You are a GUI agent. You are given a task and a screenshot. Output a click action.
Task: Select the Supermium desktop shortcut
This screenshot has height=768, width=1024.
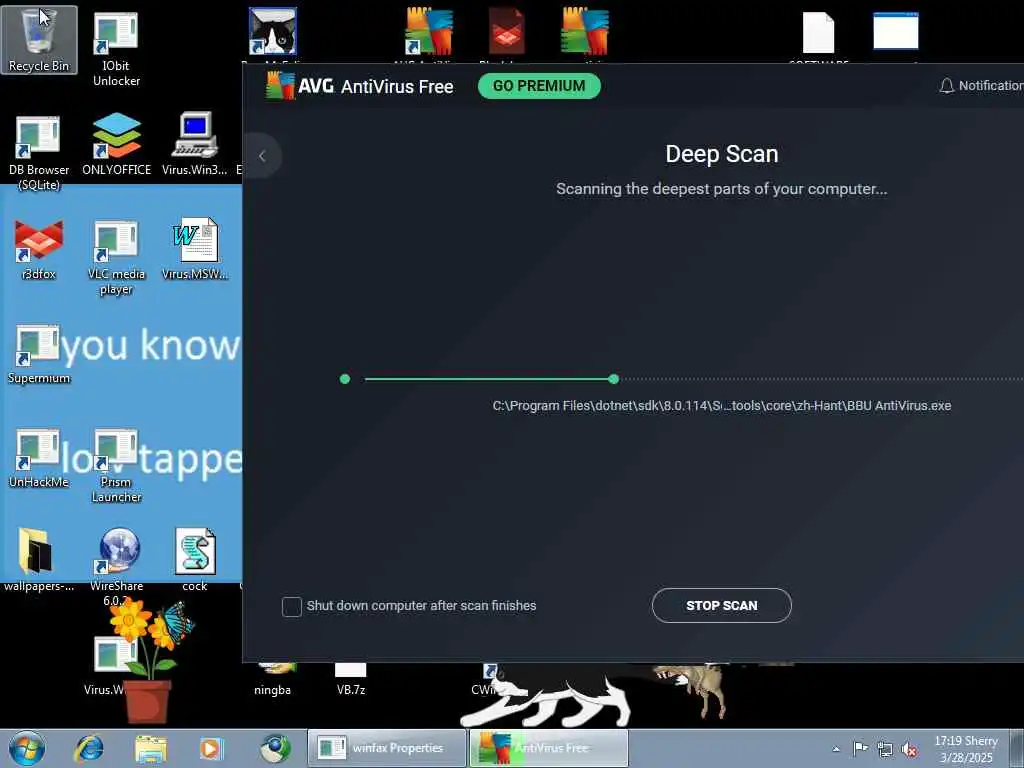click(x=39, y=353)
